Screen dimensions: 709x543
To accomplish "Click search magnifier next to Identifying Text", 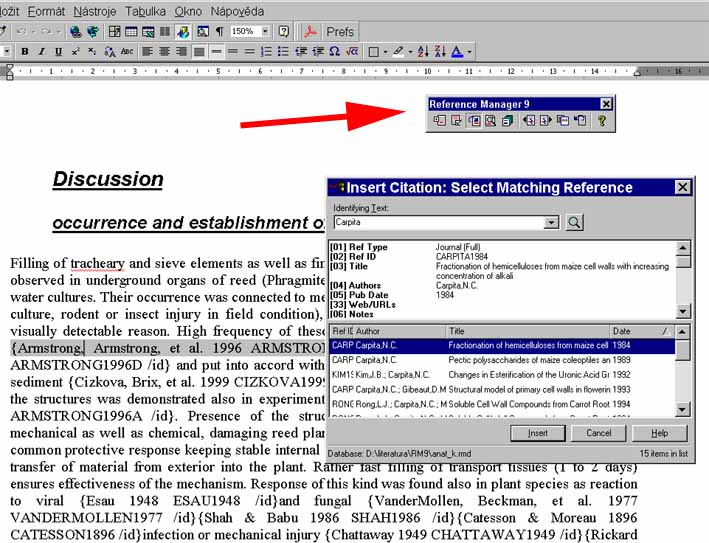I will 574,222.
